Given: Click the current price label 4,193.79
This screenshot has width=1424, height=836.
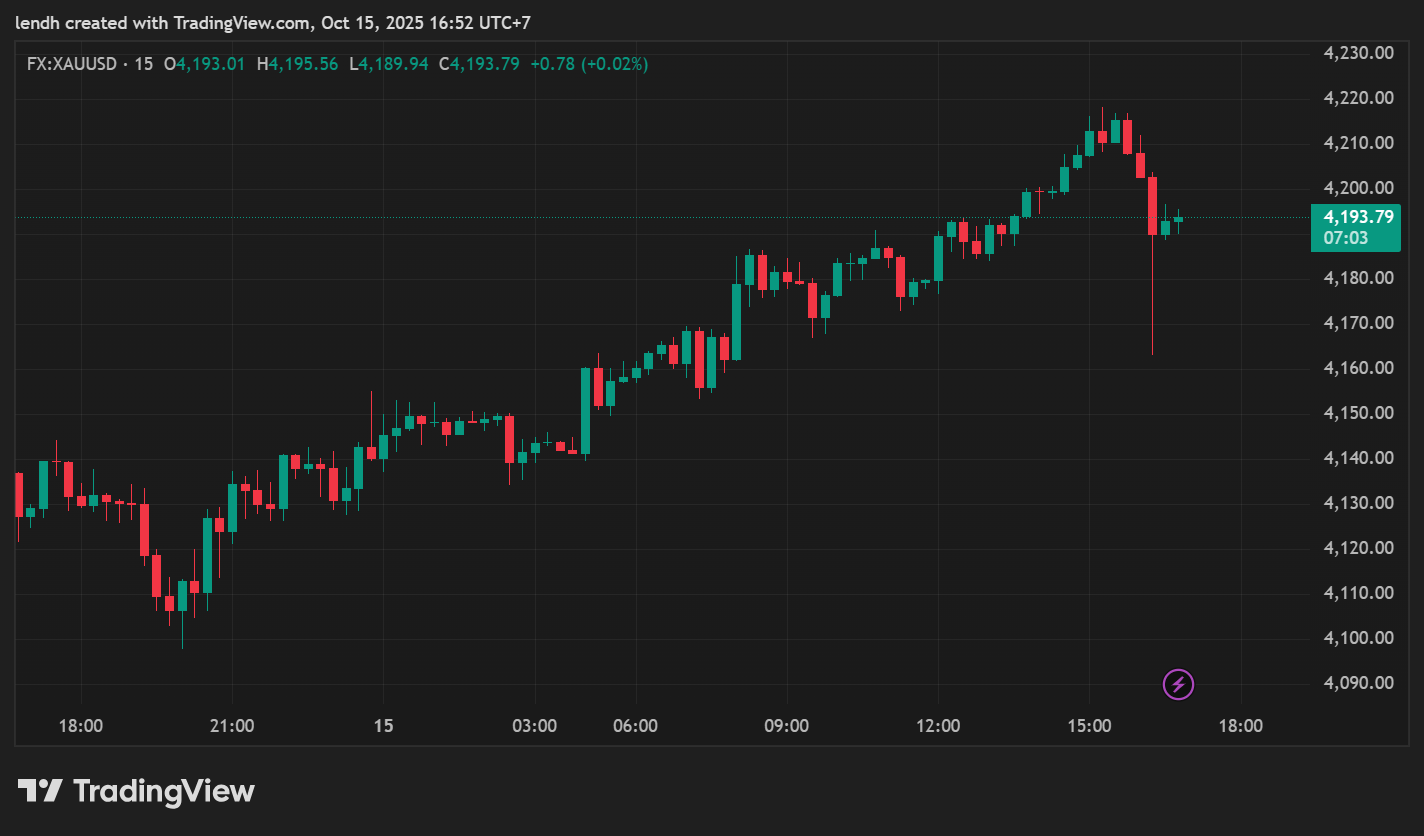Looking at the screenshot, I should (1356, 217).
